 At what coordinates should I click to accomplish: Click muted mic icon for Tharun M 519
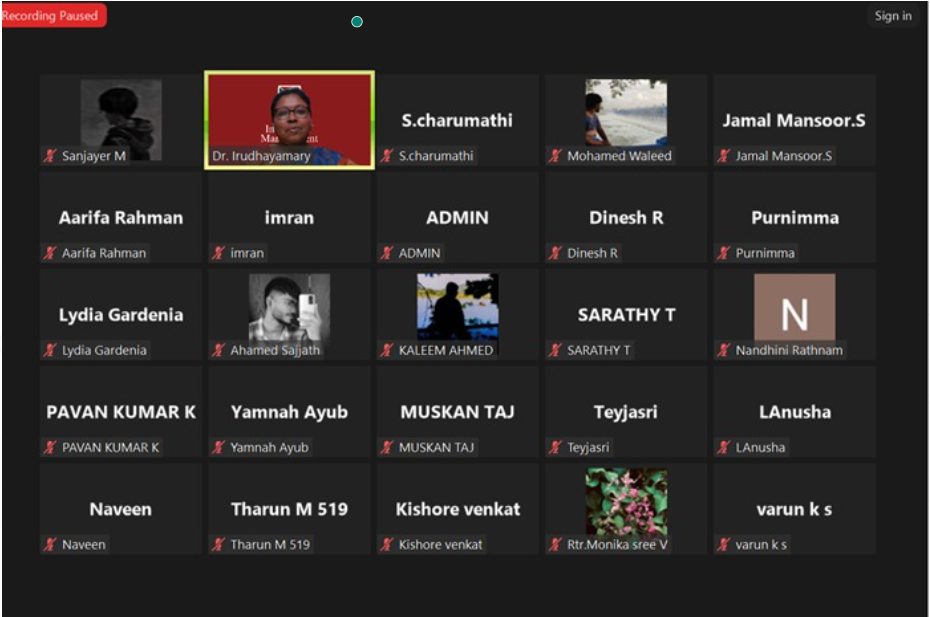[x=218, y=545]
